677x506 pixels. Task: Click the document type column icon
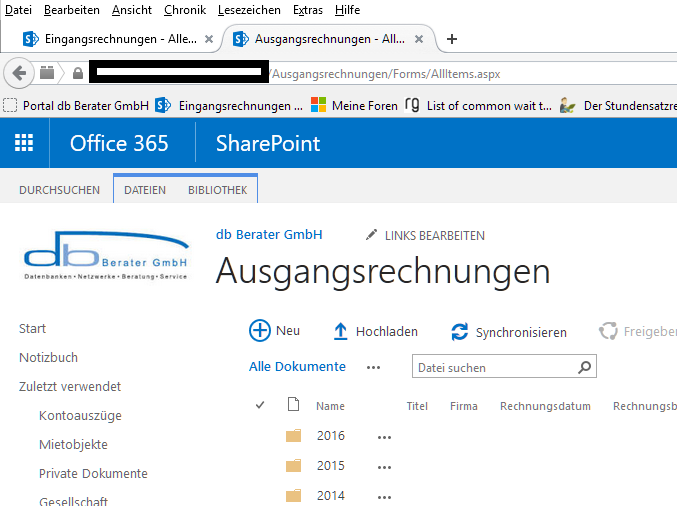[x=294, y=405]
